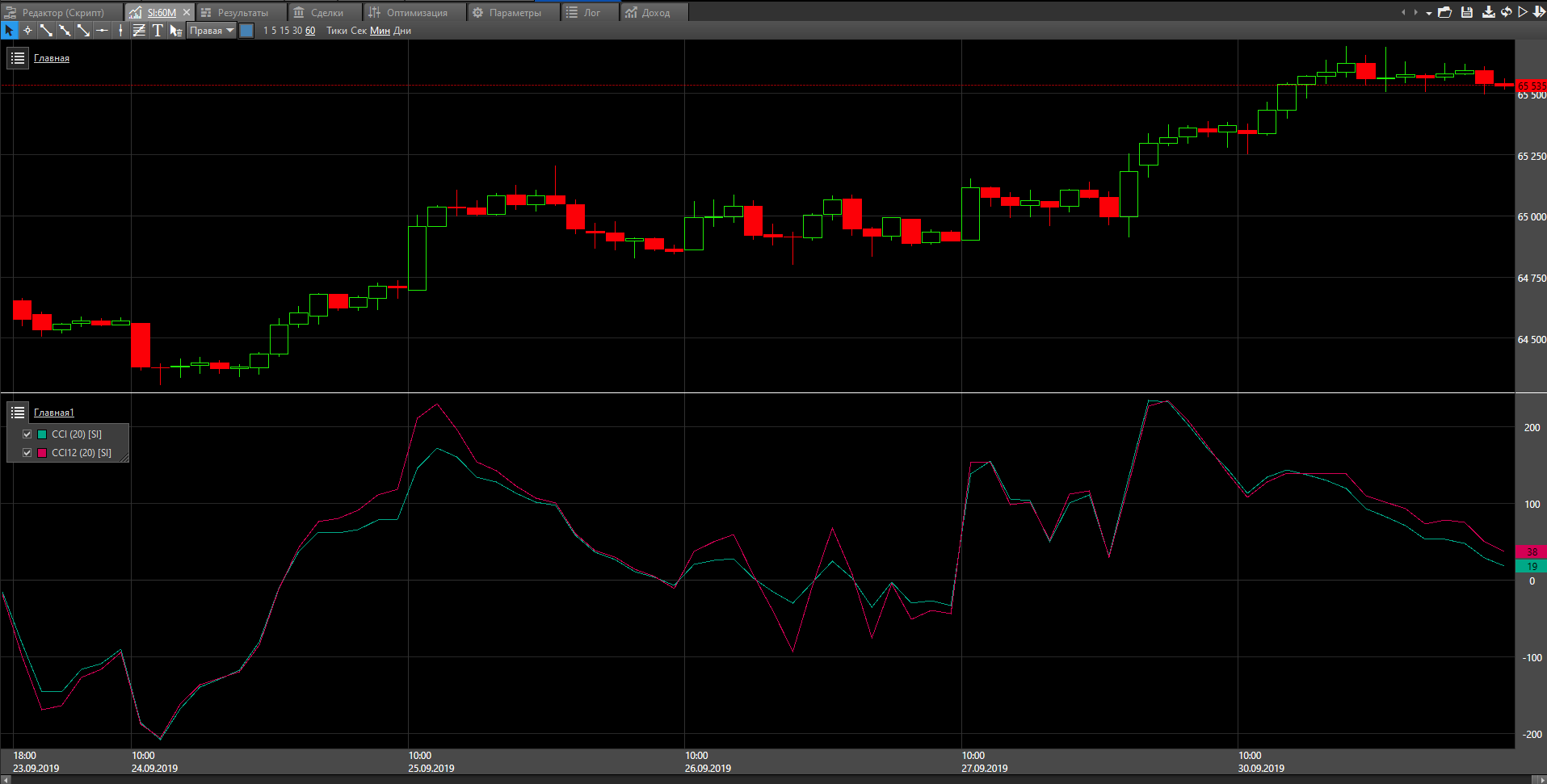
Task: Activate the crosshair cursor tool
Action: 27,31
